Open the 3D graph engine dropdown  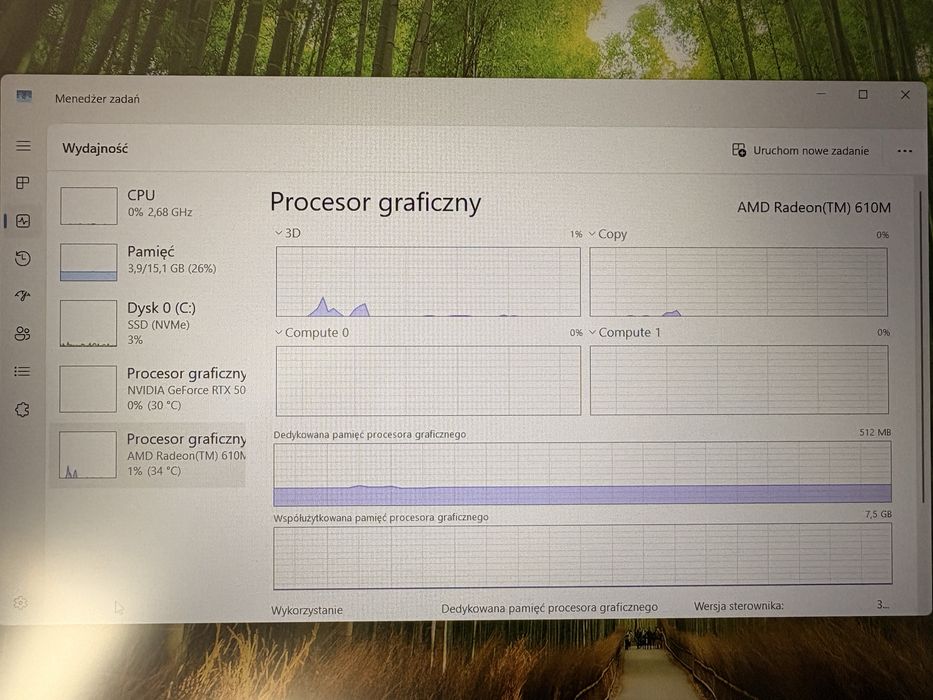288,233
